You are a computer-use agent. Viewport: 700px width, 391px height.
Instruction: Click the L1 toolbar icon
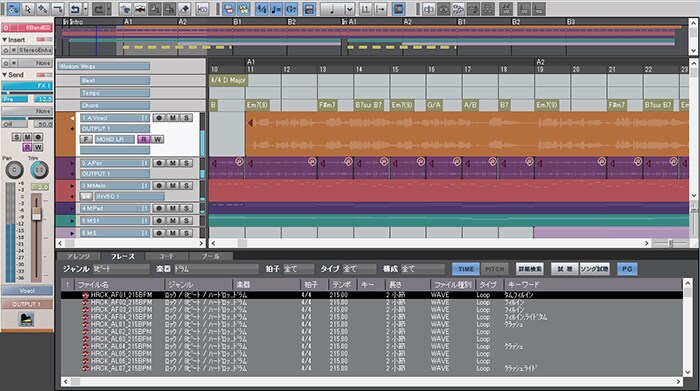coord(366,8)
